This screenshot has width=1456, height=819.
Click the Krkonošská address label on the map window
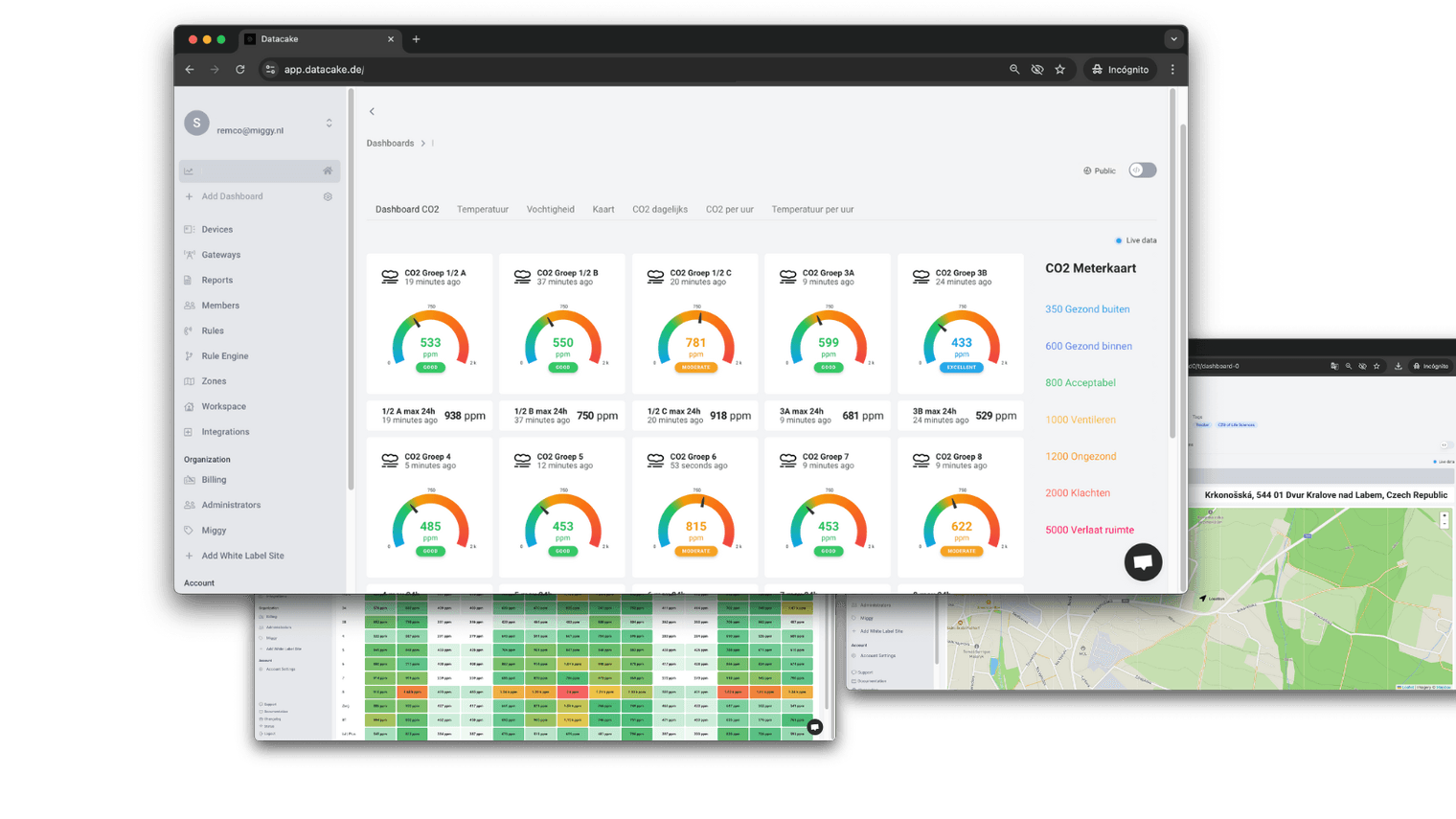pos(1326,496)
